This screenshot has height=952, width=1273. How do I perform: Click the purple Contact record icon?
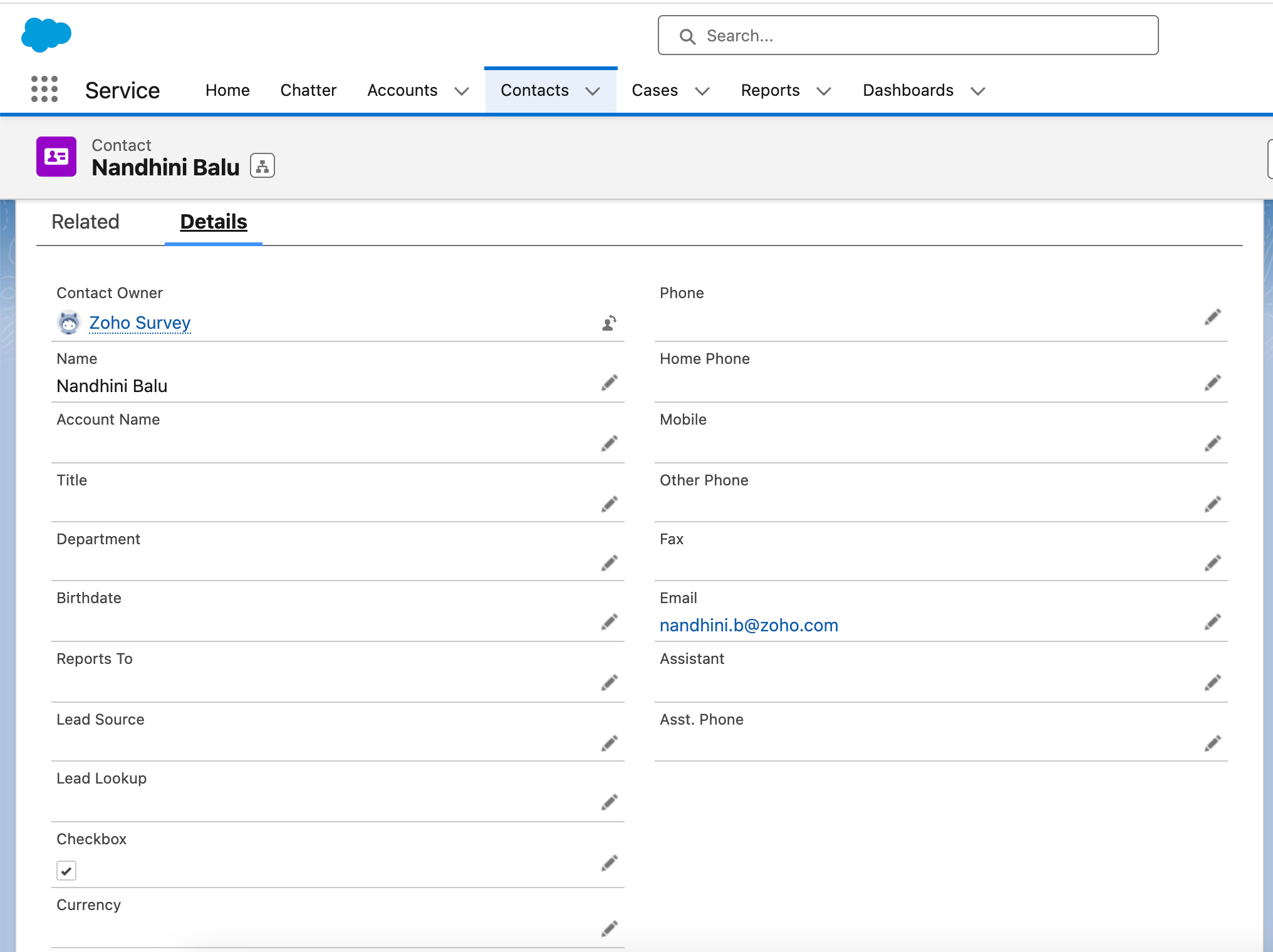(x=56, y=157)
